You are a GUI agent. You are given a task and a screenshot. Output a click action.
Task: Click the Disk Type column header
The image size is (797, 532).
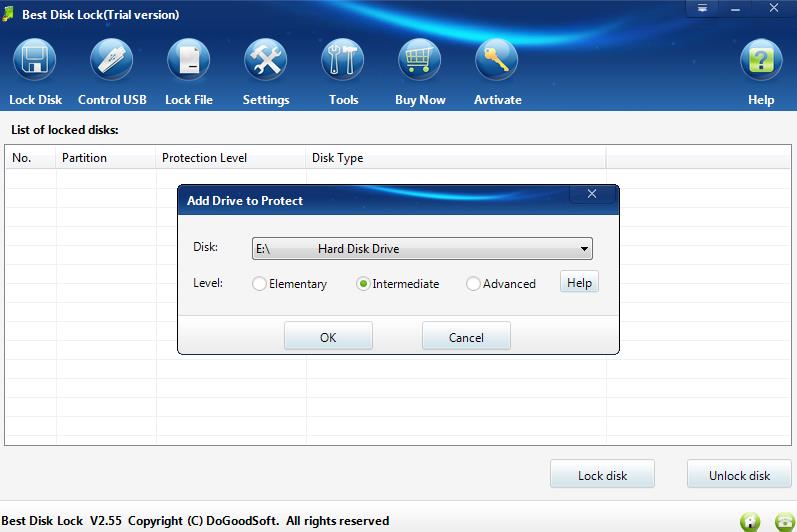456,158
